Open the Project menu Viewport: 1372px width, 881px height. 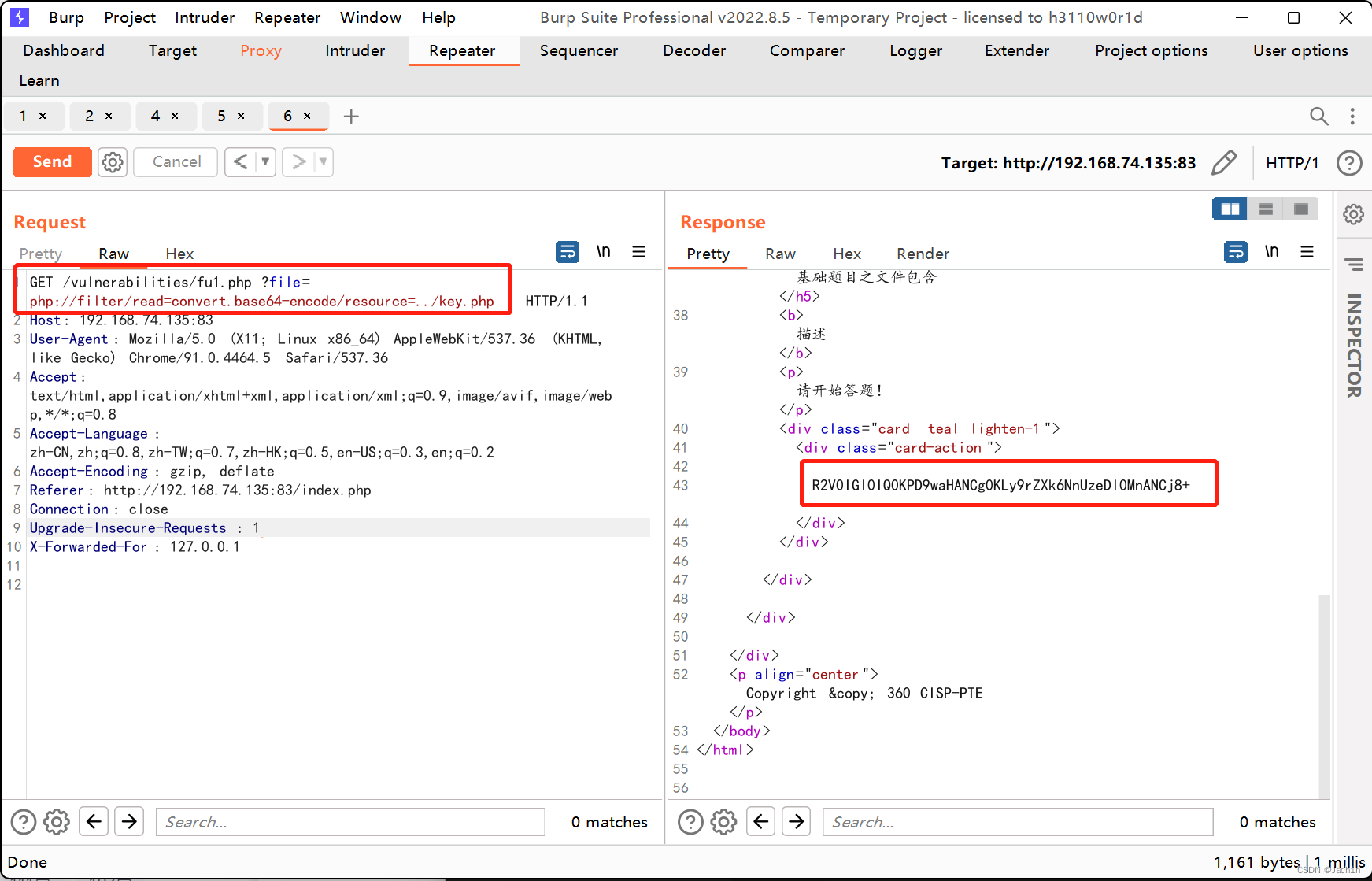pos(130,17)
